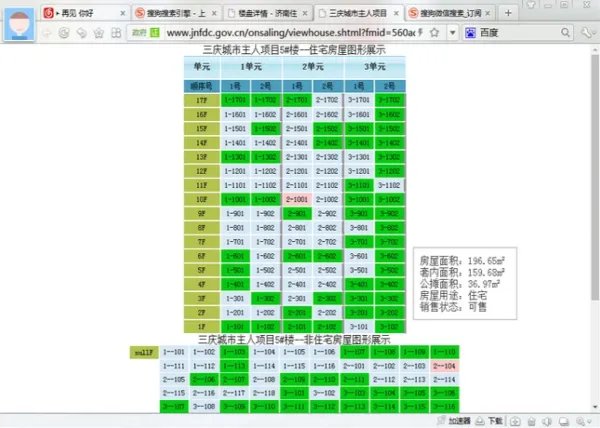Click cell 2-802
Viewport: 600px width, 428px height.
[x=327, y=228]
